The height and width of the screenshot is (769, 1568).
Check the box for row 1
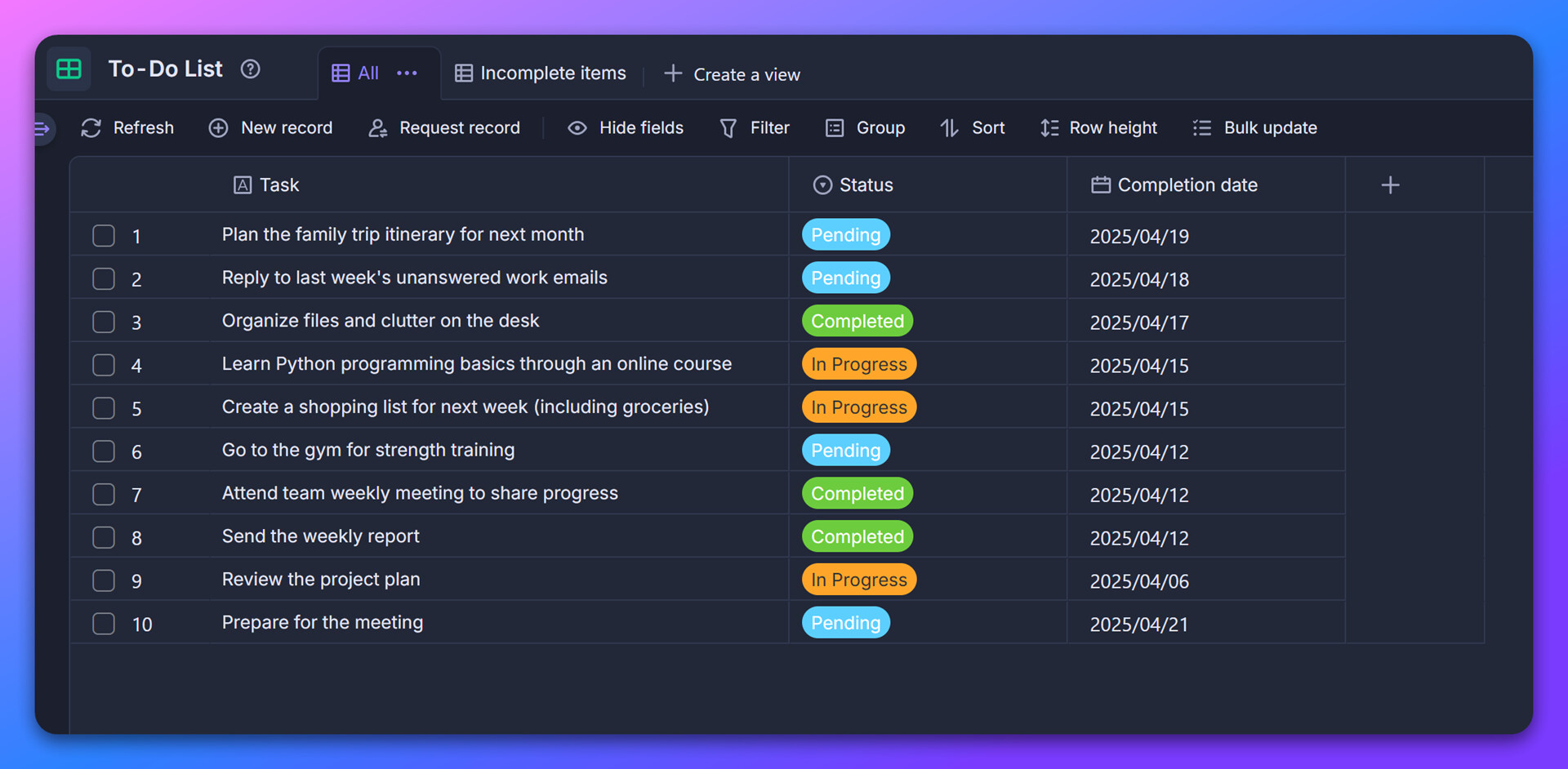click(104, 236)
